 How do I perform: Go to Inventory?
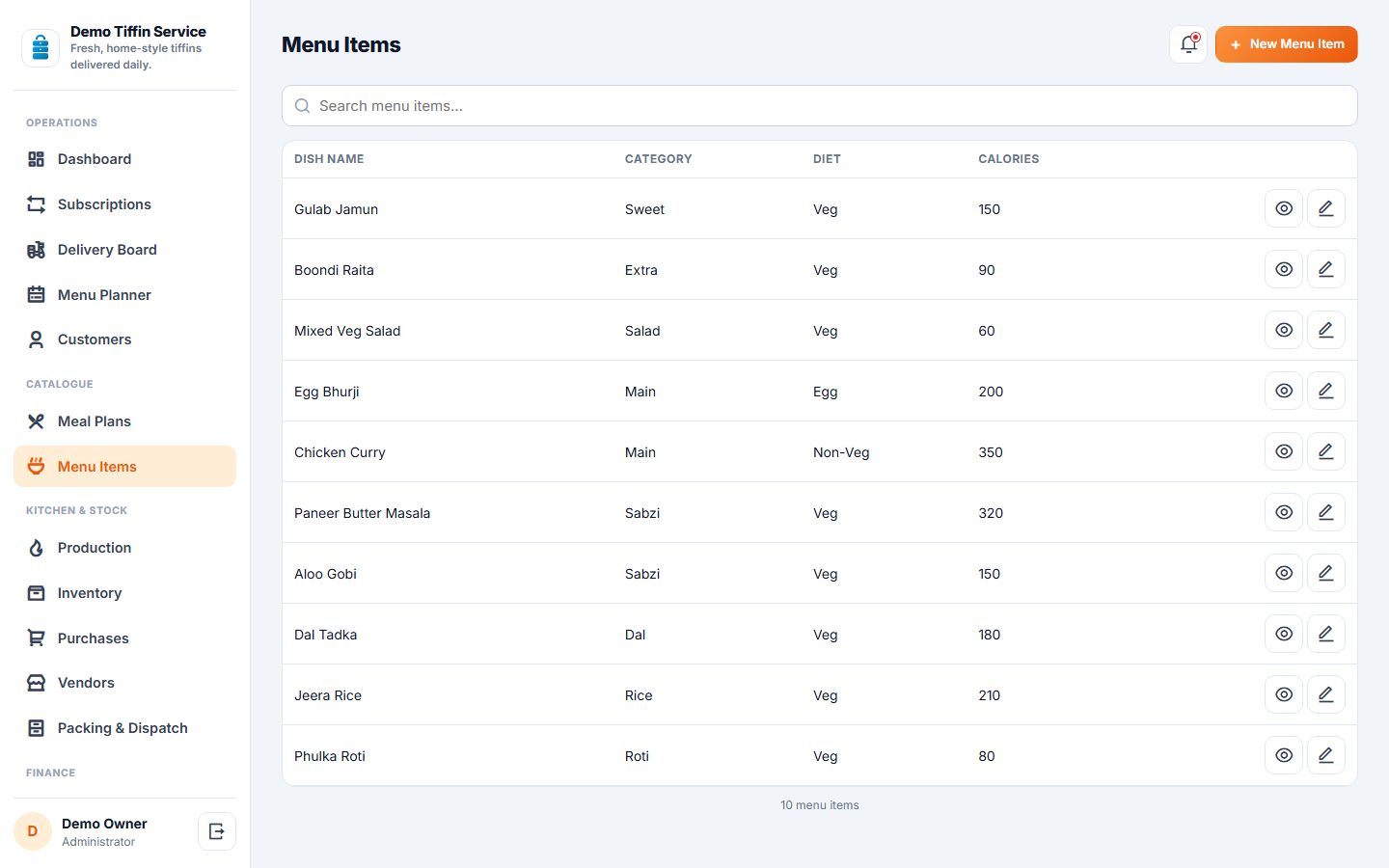tap(124, 593)
